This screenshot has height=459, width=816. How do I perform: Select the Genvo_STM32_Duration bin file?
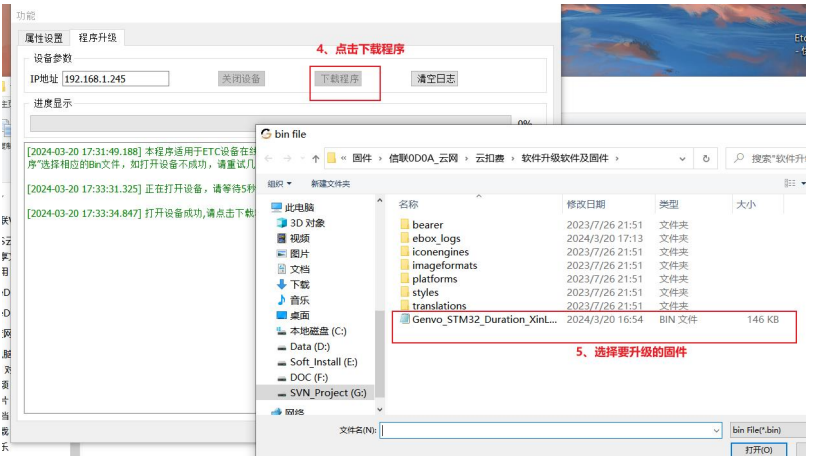click(x=484, y=320)
